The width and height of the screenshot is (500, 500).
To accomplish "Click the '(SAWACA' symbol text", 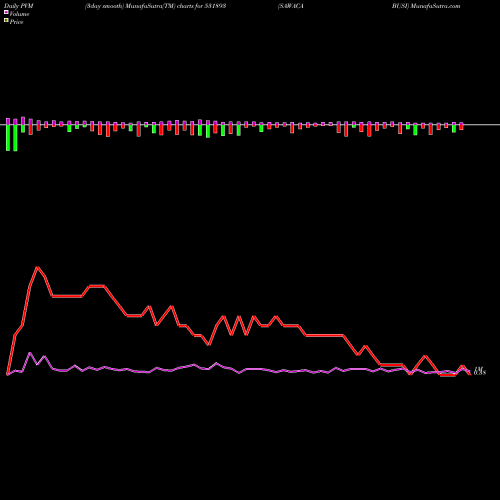I will 290,6.
